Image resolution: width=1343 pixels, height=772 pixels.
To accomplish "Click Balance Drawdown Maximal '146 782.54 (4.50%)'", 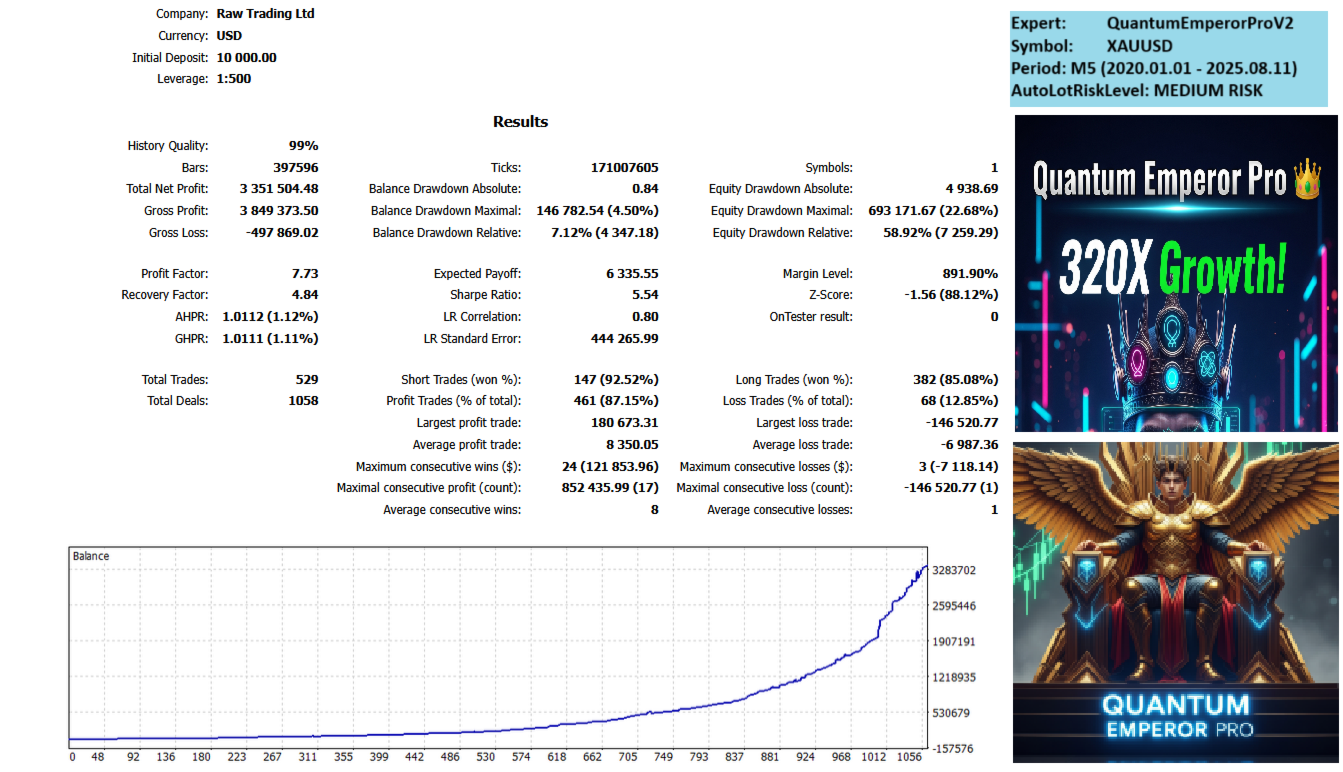I will pos(597,211).
